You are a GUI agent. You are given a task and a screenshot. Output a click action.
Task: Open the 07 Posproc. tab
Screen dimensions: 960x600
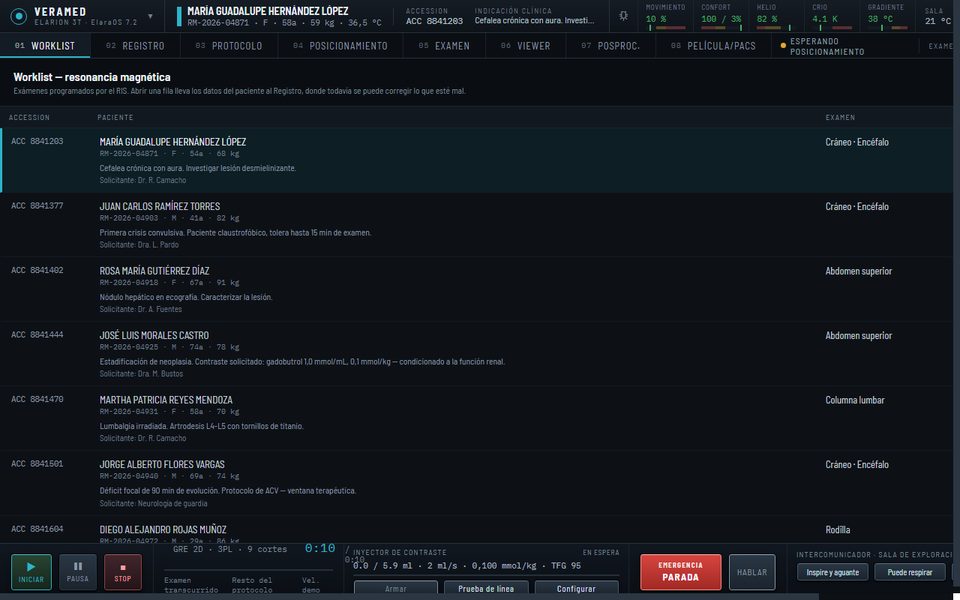coord(610,46)
